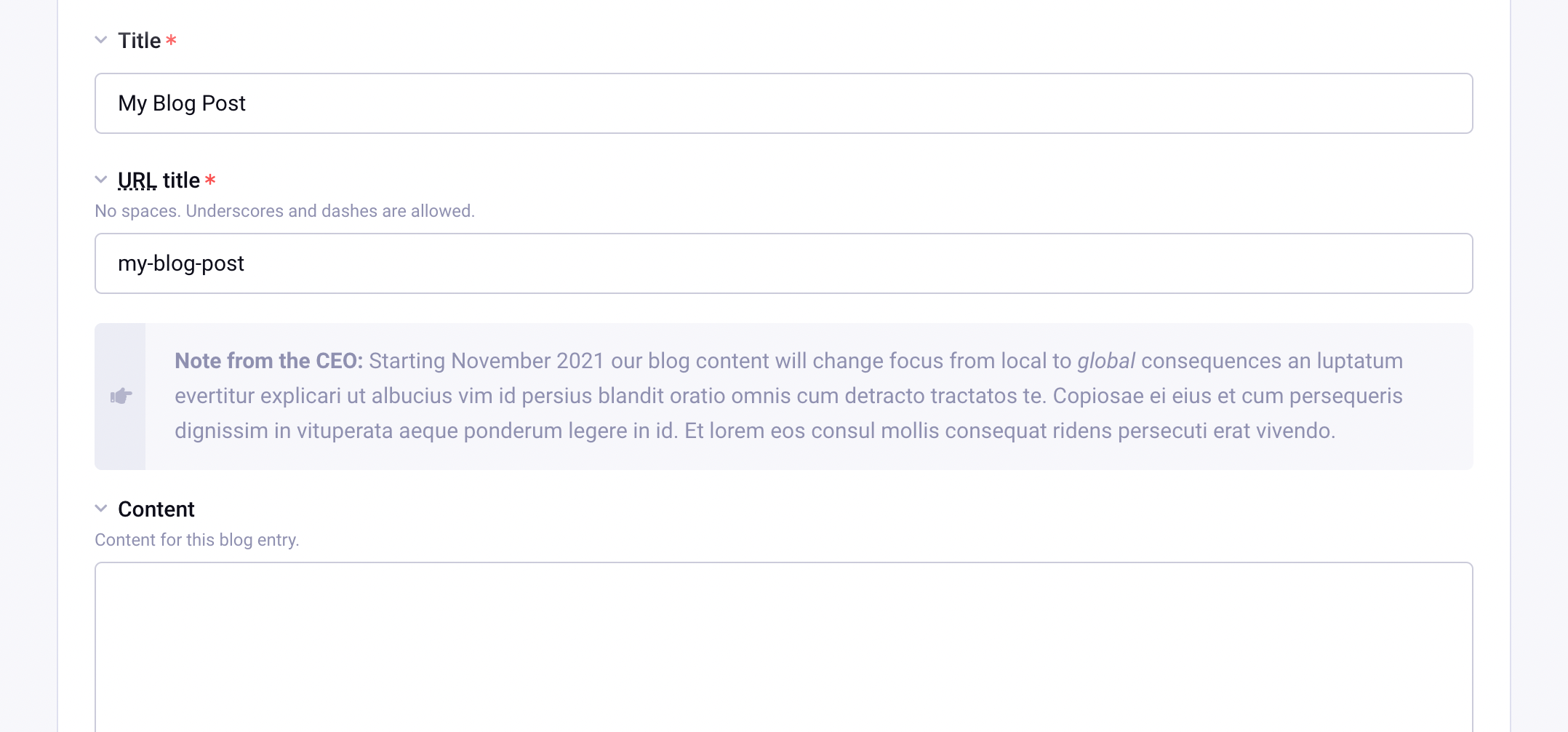Screen dimensions: 1568x732
Task: Focus the URL title input with my-blog-post
Action: pyautogui.click(x=784, y=263)
